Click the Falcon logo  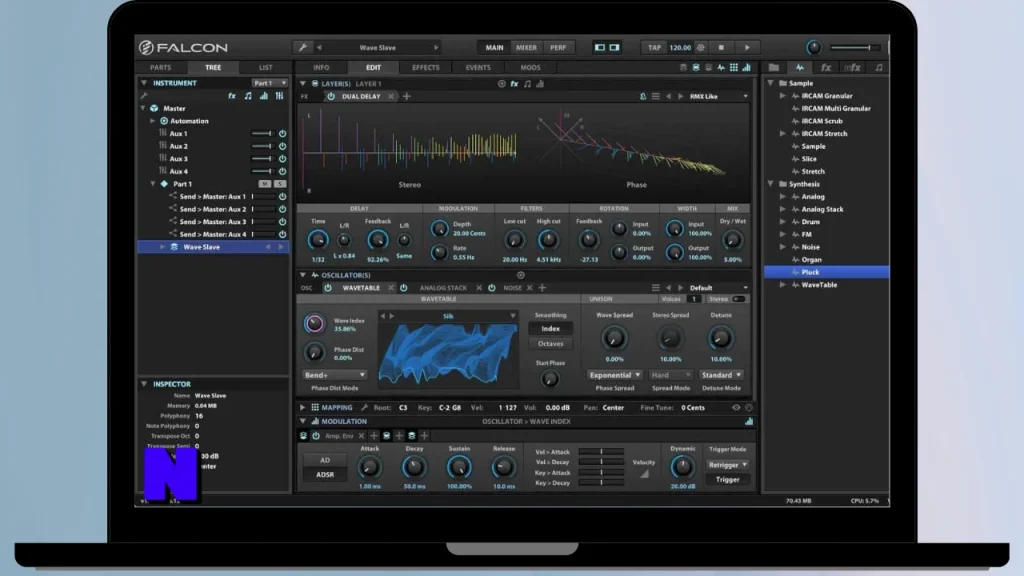click(183, 47)
